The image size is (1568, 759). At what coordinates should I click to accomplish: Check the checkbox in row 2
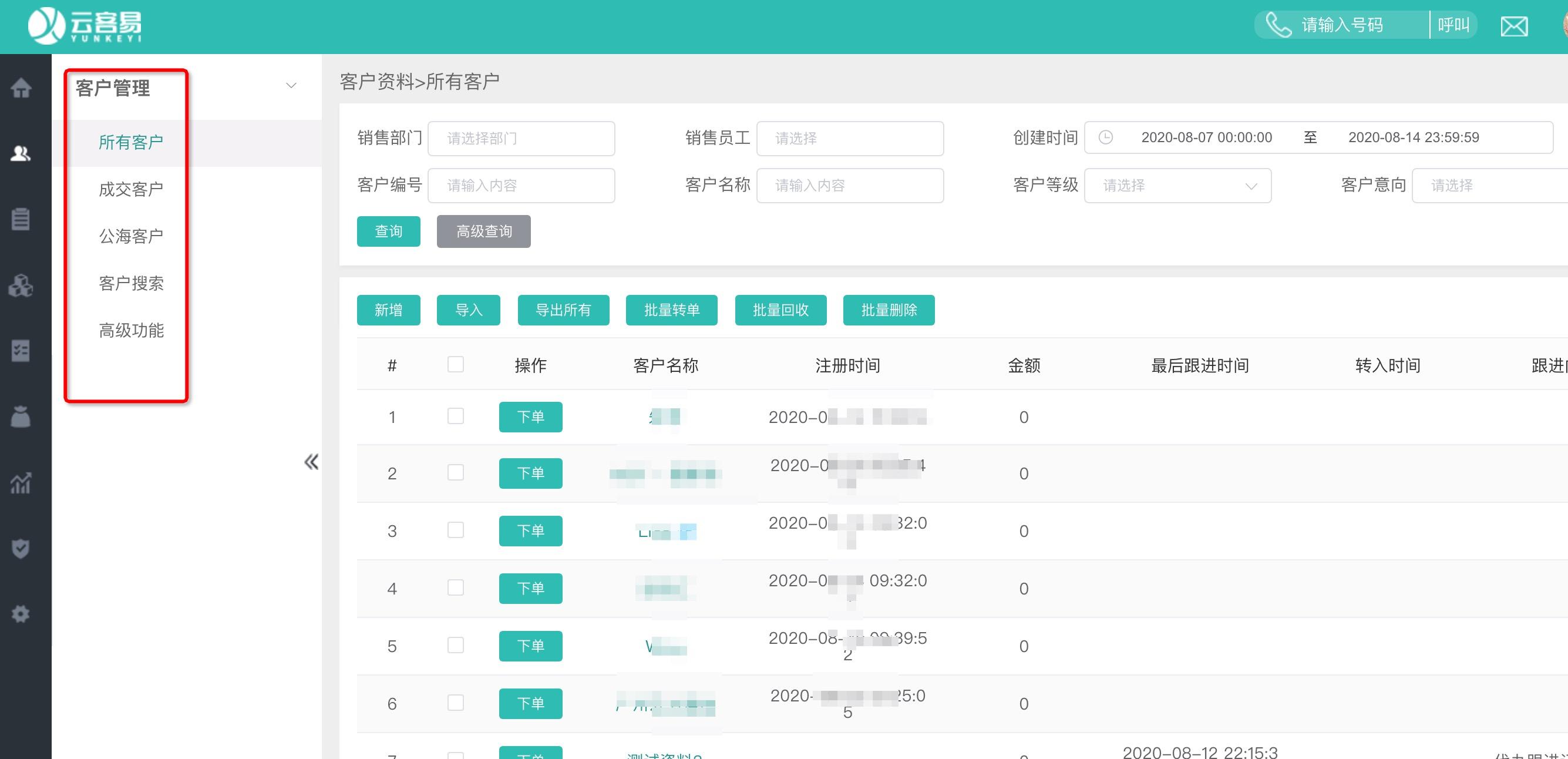pyautogui.click(x=455, y=472)
